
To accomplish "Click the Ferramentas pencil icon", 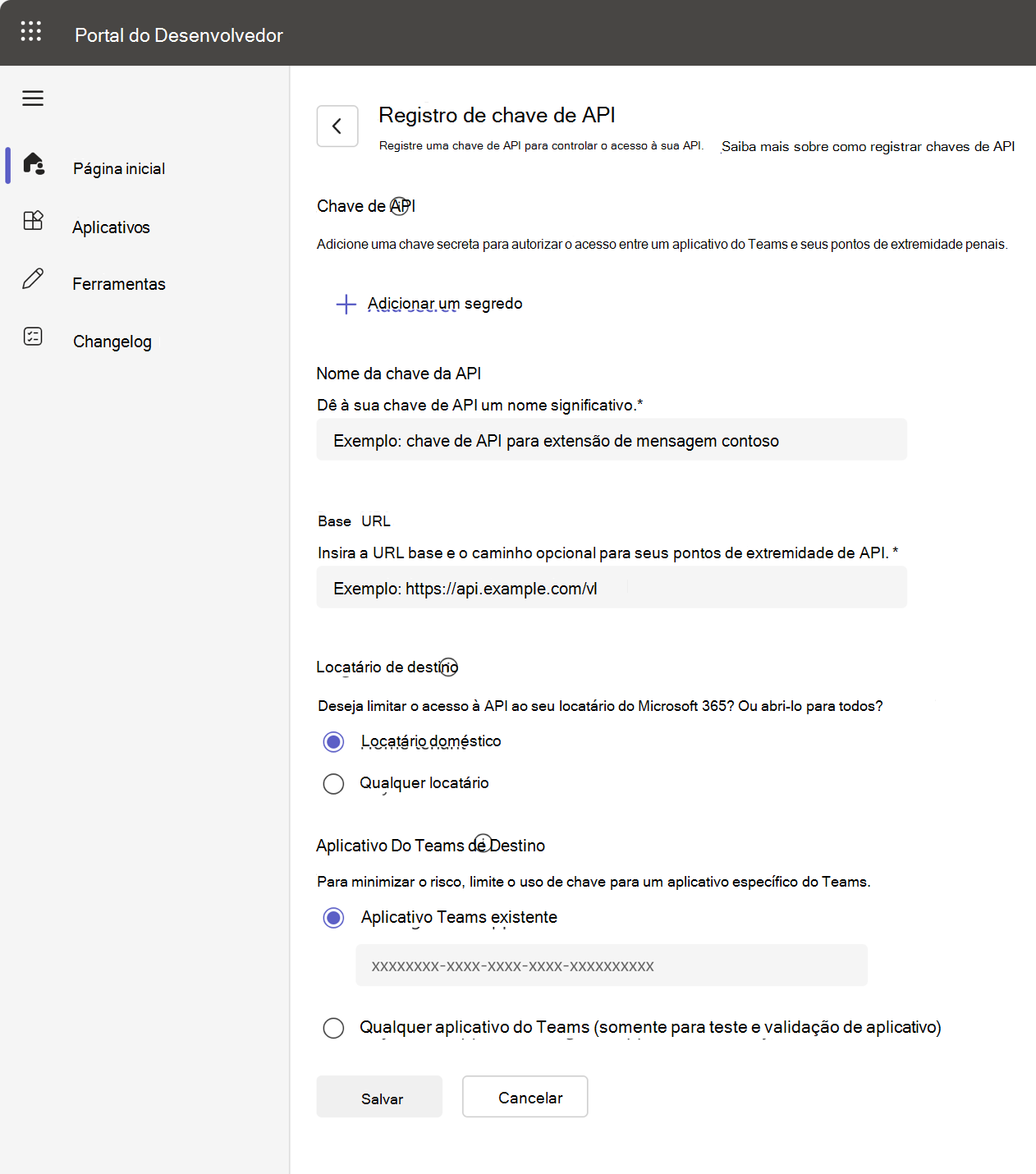I will pos(33,279).
